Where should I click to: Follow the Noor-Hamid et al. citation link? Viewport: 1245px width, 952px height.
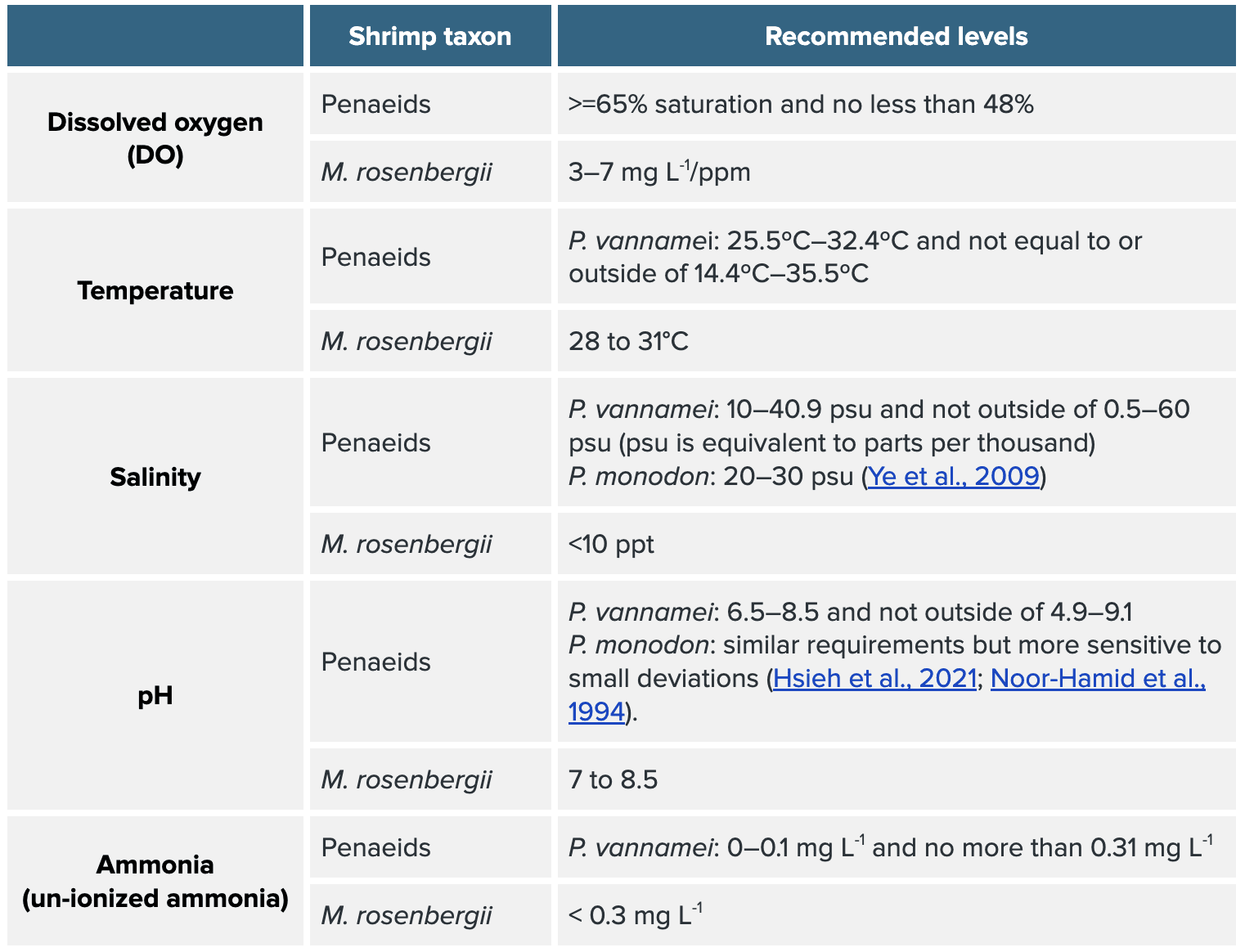point(1097,678)
